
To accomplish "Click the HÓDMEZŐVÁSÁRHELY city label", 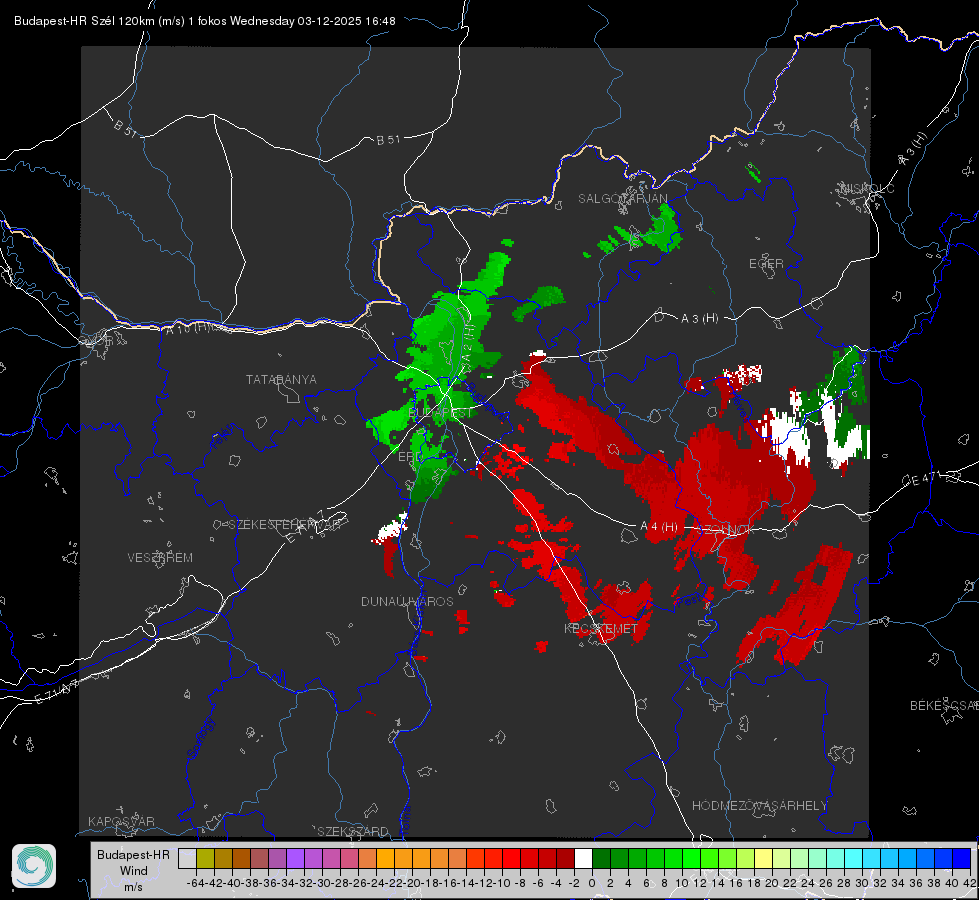I will point(759,806).
